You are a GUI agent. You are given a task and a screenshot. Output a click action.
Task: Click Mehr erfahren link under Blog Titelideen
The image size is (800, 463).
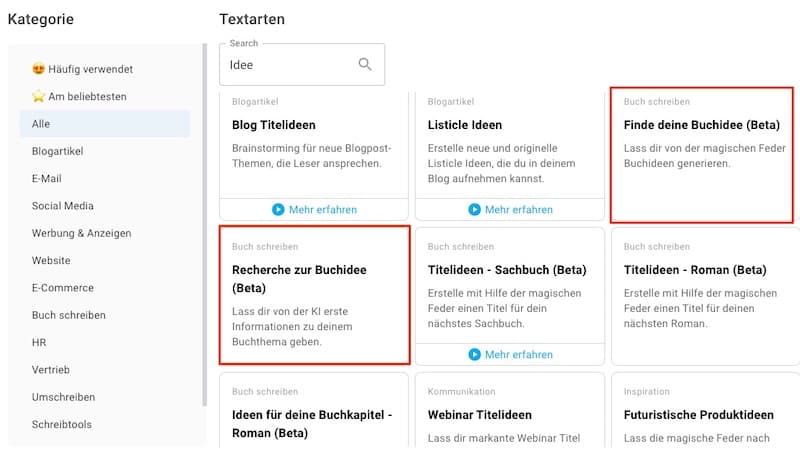point(322,210)
